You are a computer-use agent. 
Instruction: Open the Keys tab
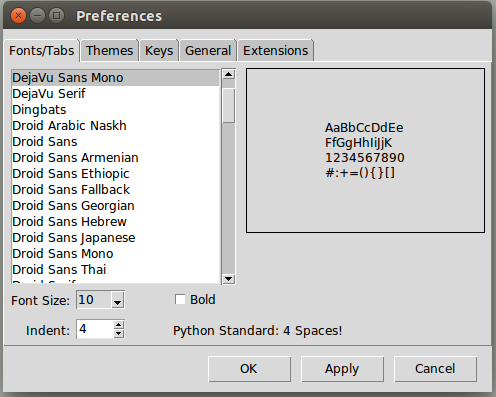coord(159,51)
